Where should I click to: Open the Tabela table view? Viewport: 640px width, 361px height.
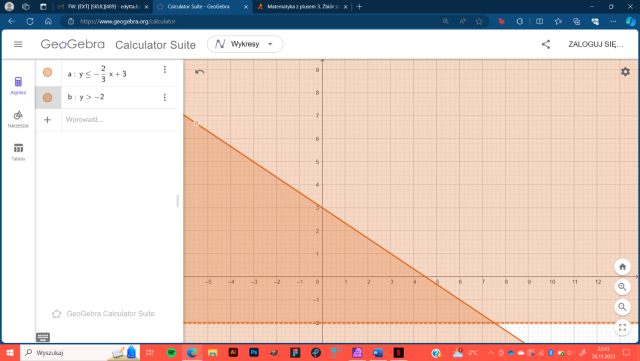point(18,152)
